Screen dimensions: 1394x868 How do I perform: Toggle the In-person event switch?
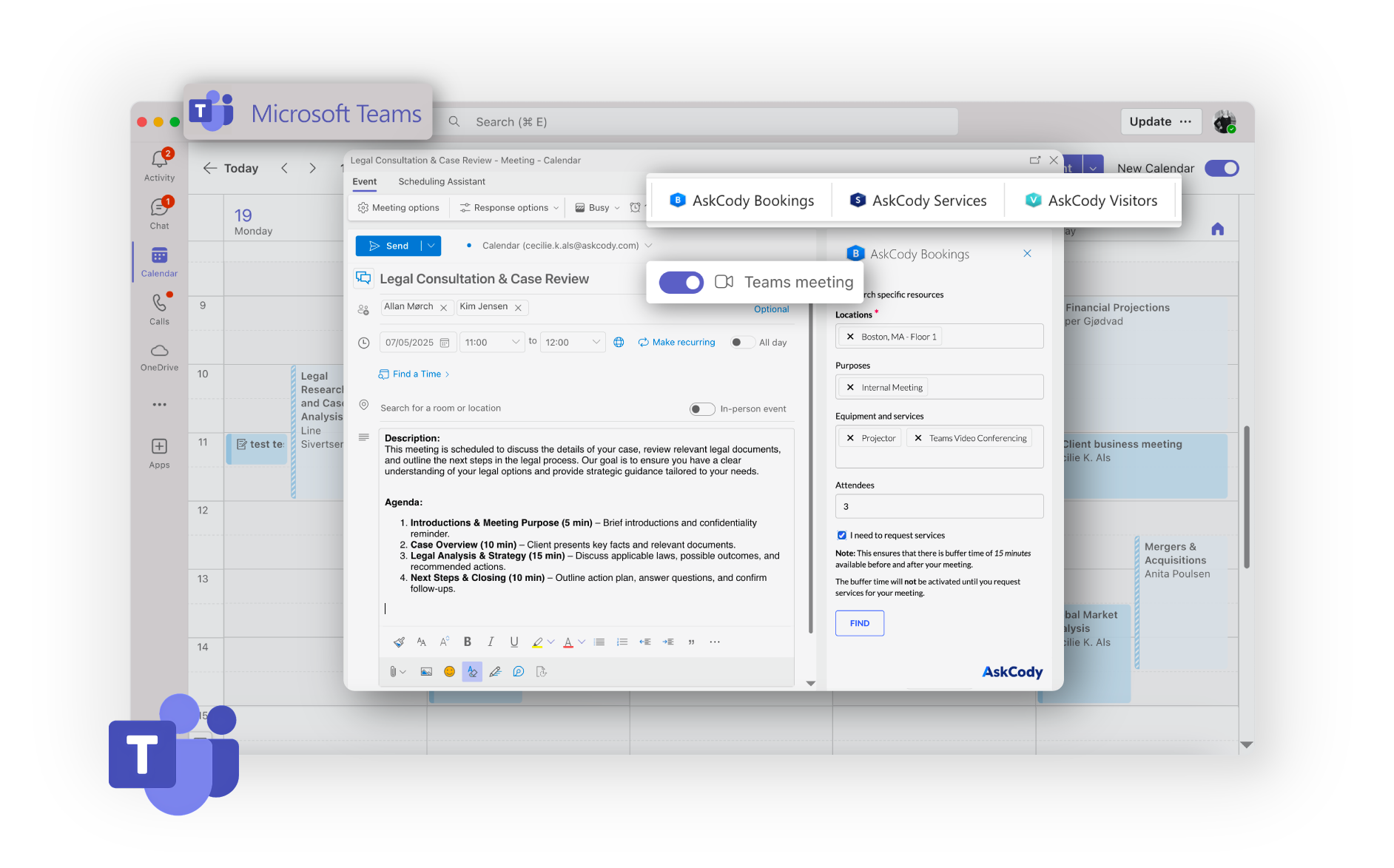[702, 409]
